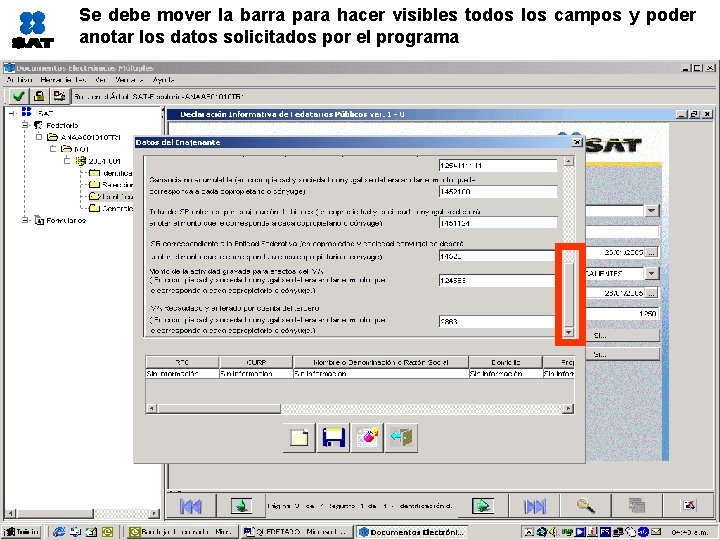The height and width of the screenshot is (540, 720).
Task: Click the IVA trasladado amount field
Action: 498,321
